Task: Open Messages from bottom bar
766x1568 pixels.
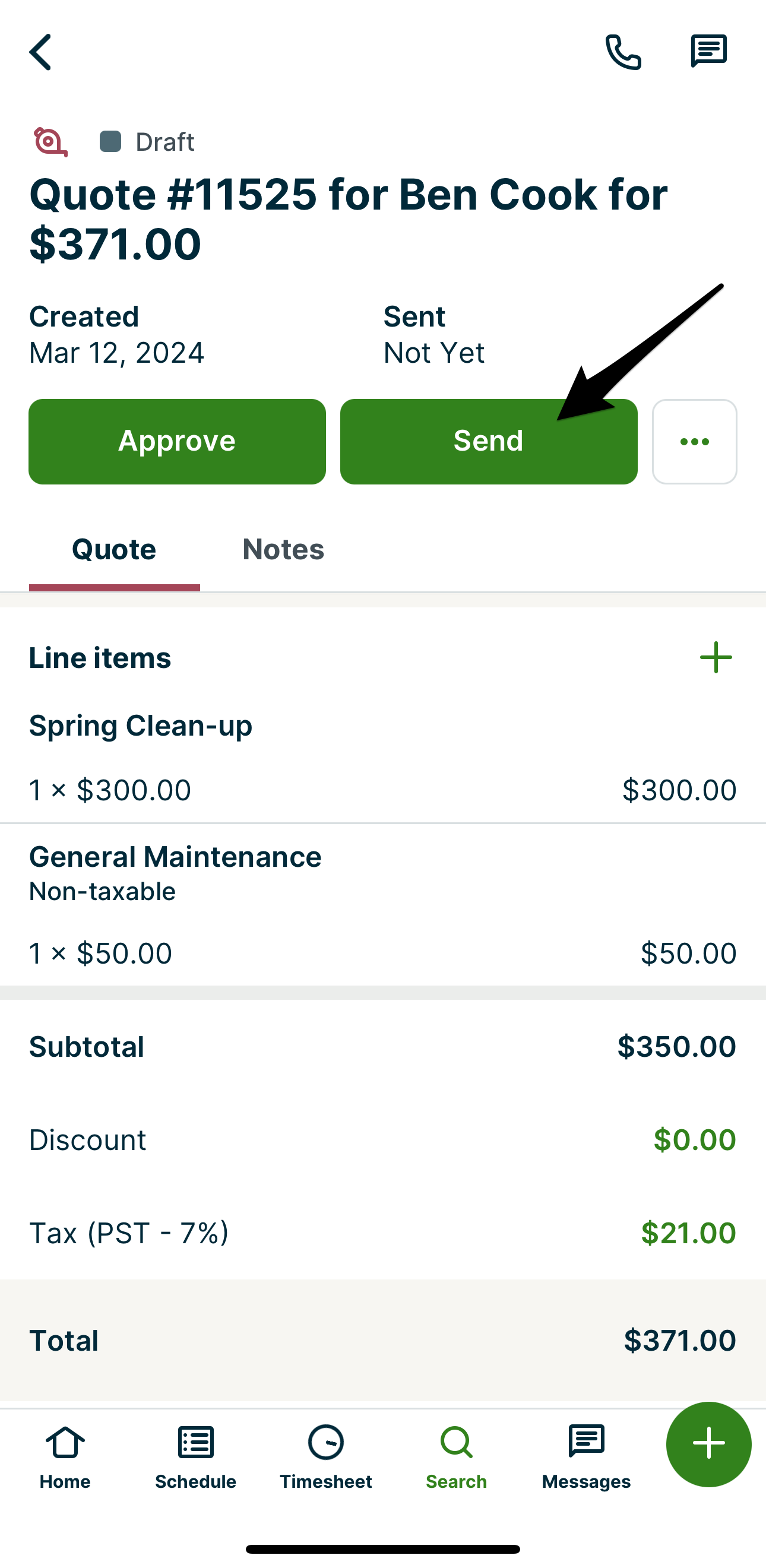Action: tap(585, 1456)
